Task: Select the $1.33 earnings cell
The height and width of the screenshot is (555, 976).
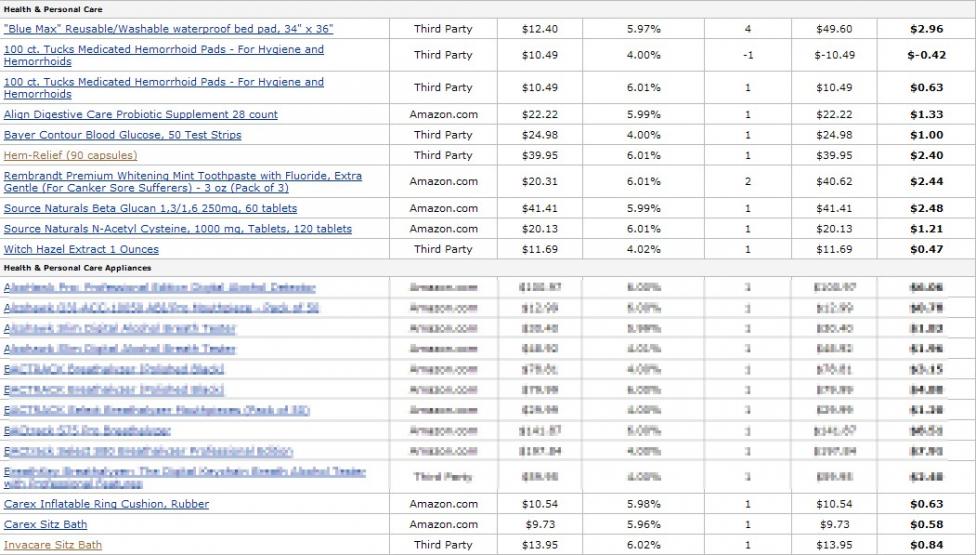Action: point(926,114)
